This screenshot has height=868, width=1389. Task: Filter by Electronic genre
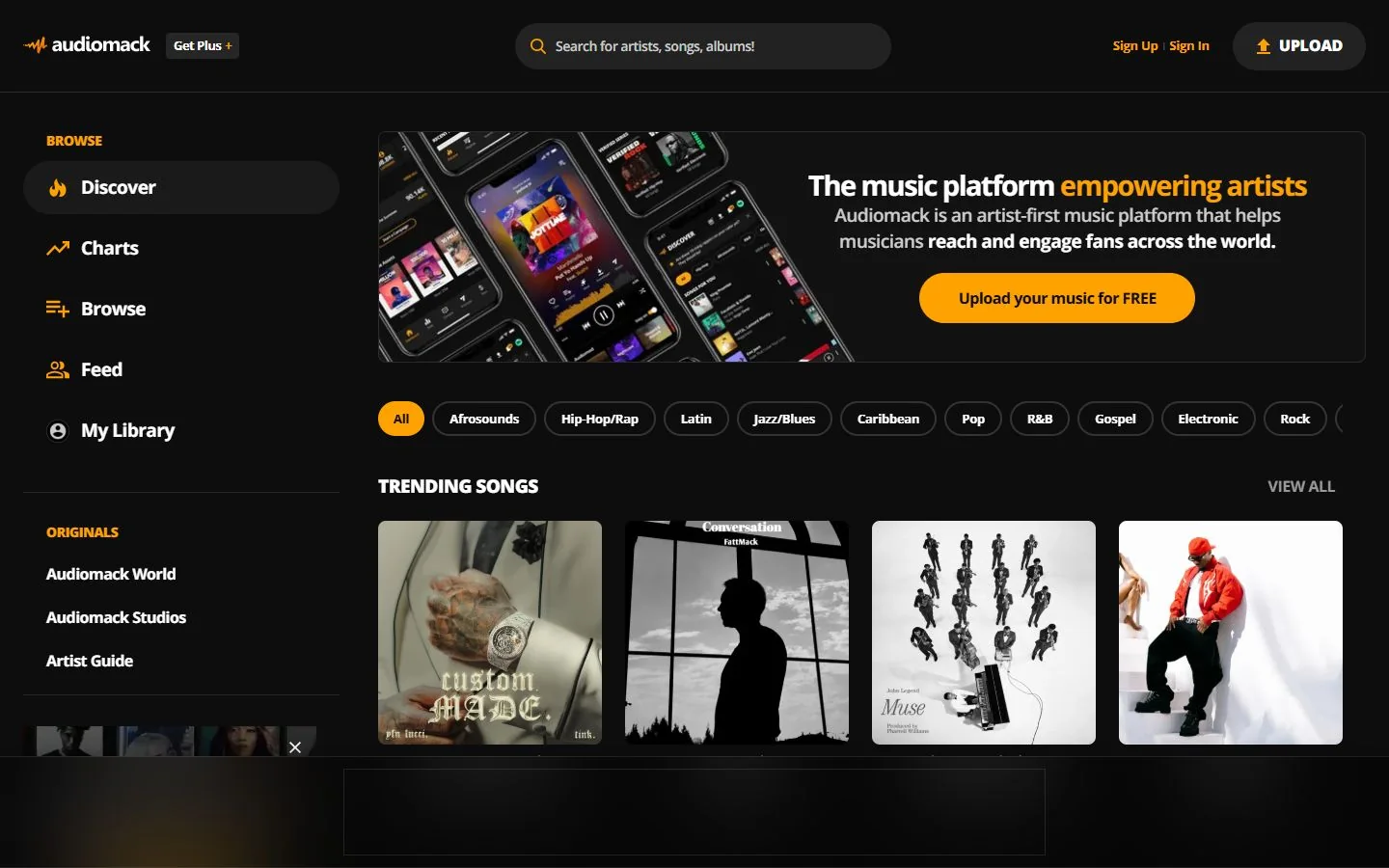click(x=1208, y=419)
